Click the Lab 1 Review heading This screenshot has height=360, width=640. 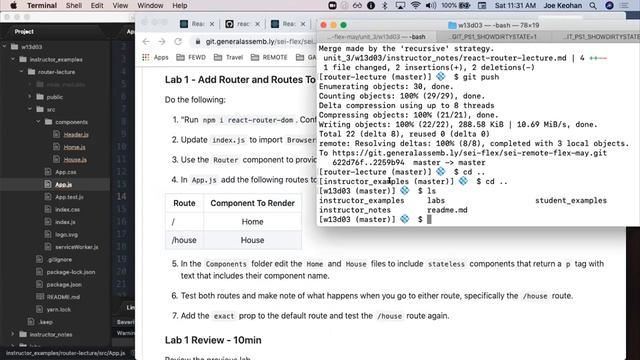click(213, 340)
